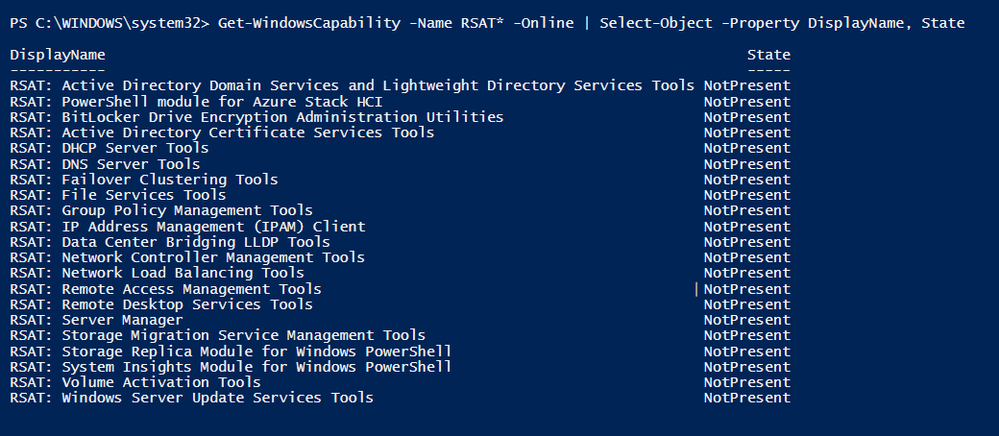Select the Active Directory Certificate Services Tools row
The height and width of the screenshot is (436, 999).
point(400,133)
